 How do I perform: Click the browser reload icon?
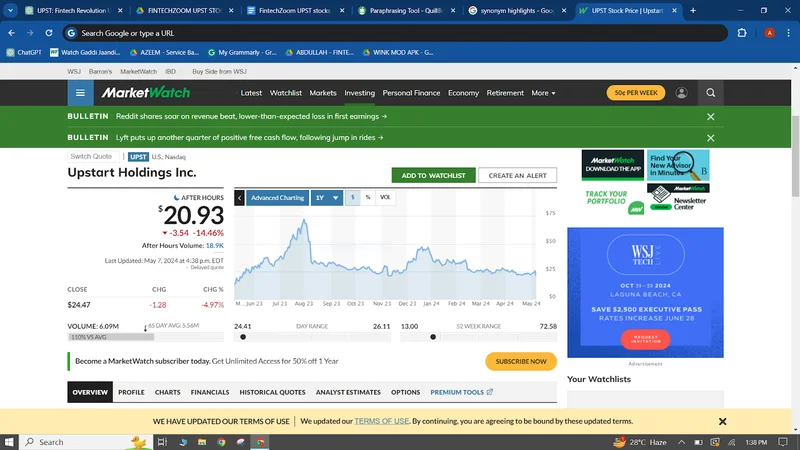[x=48, y=33]
